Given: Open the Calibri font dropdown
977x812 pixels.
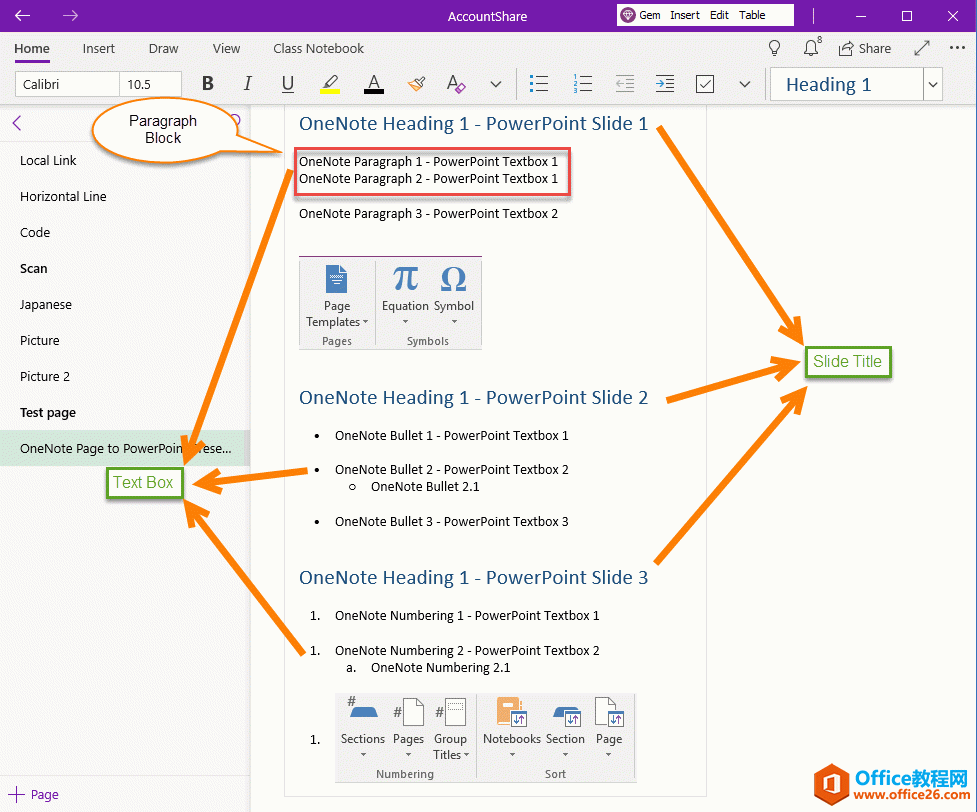Looking at the screenshot, I should click(x=67, y=84).
